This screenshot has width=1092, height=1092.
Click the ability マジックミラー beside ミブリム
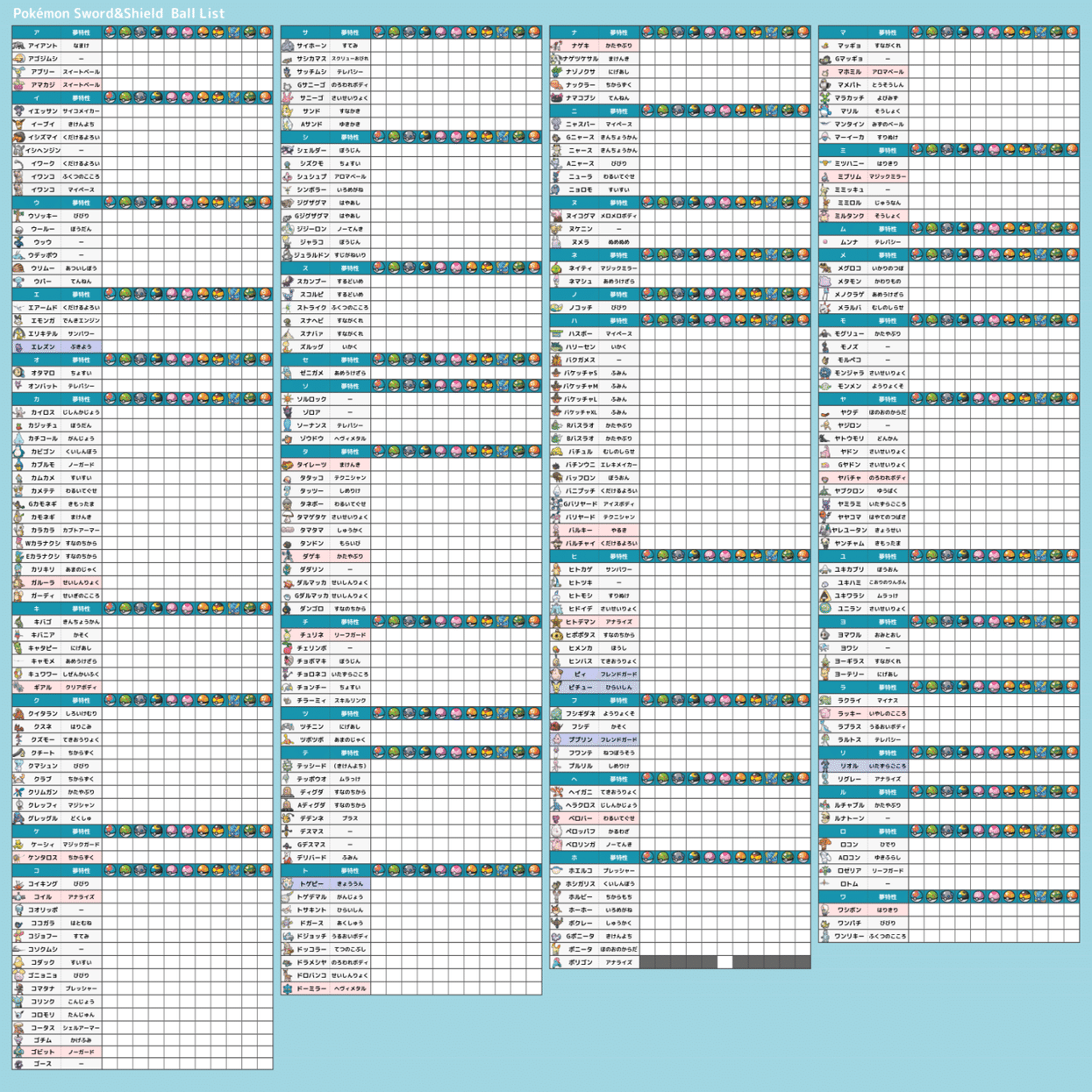pyautogui.click(x=888, y=176)
